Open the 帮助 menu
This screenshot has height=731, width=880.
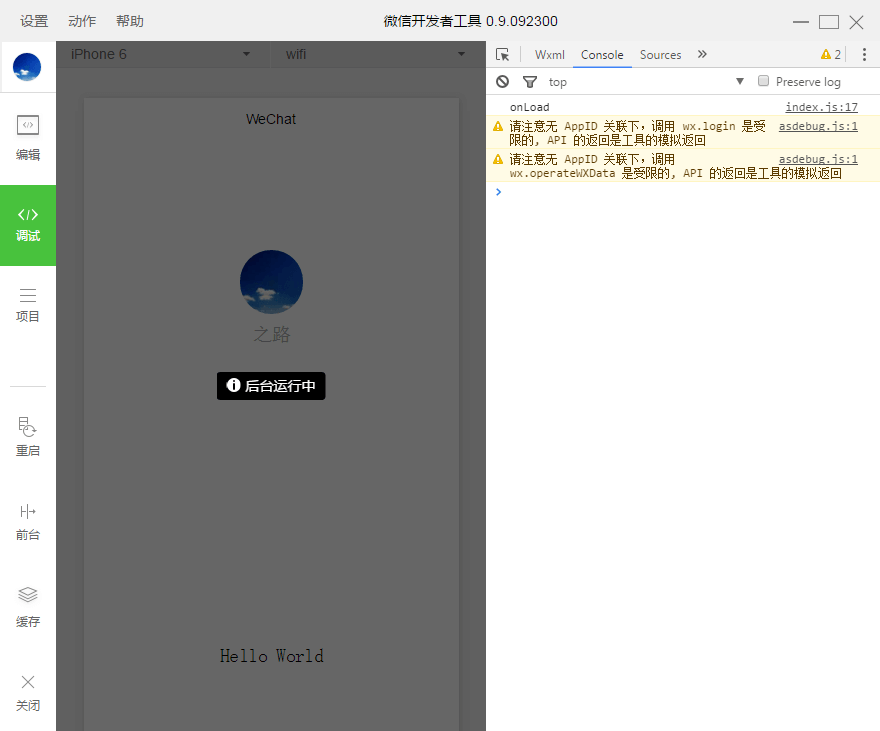130,21
